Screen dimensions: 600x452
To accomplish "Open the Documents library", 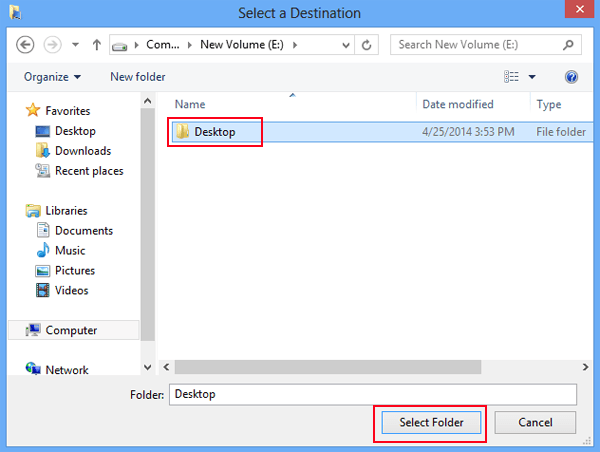I will coord(84,231).
